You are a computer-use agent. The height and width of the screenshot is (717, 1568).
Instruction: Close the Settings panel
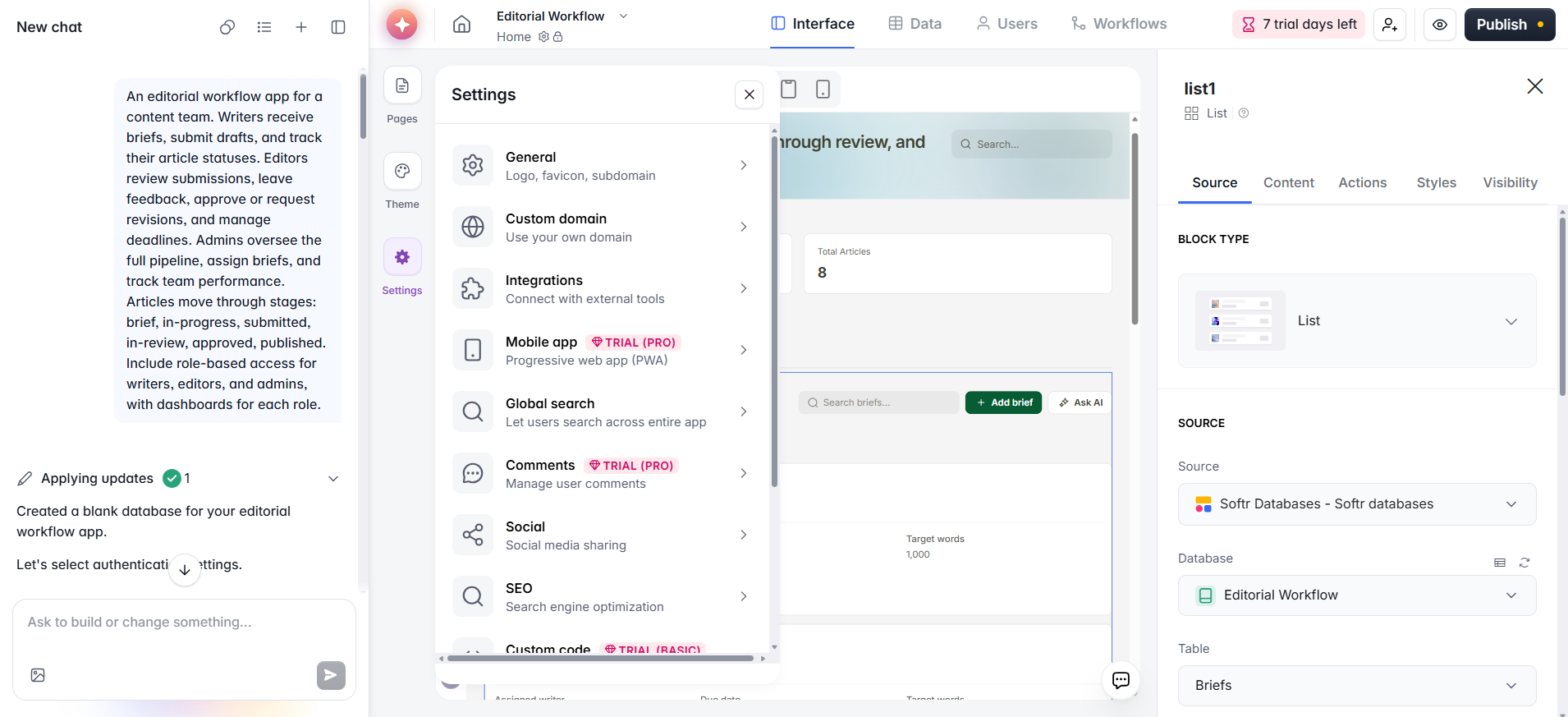[750, 94]
